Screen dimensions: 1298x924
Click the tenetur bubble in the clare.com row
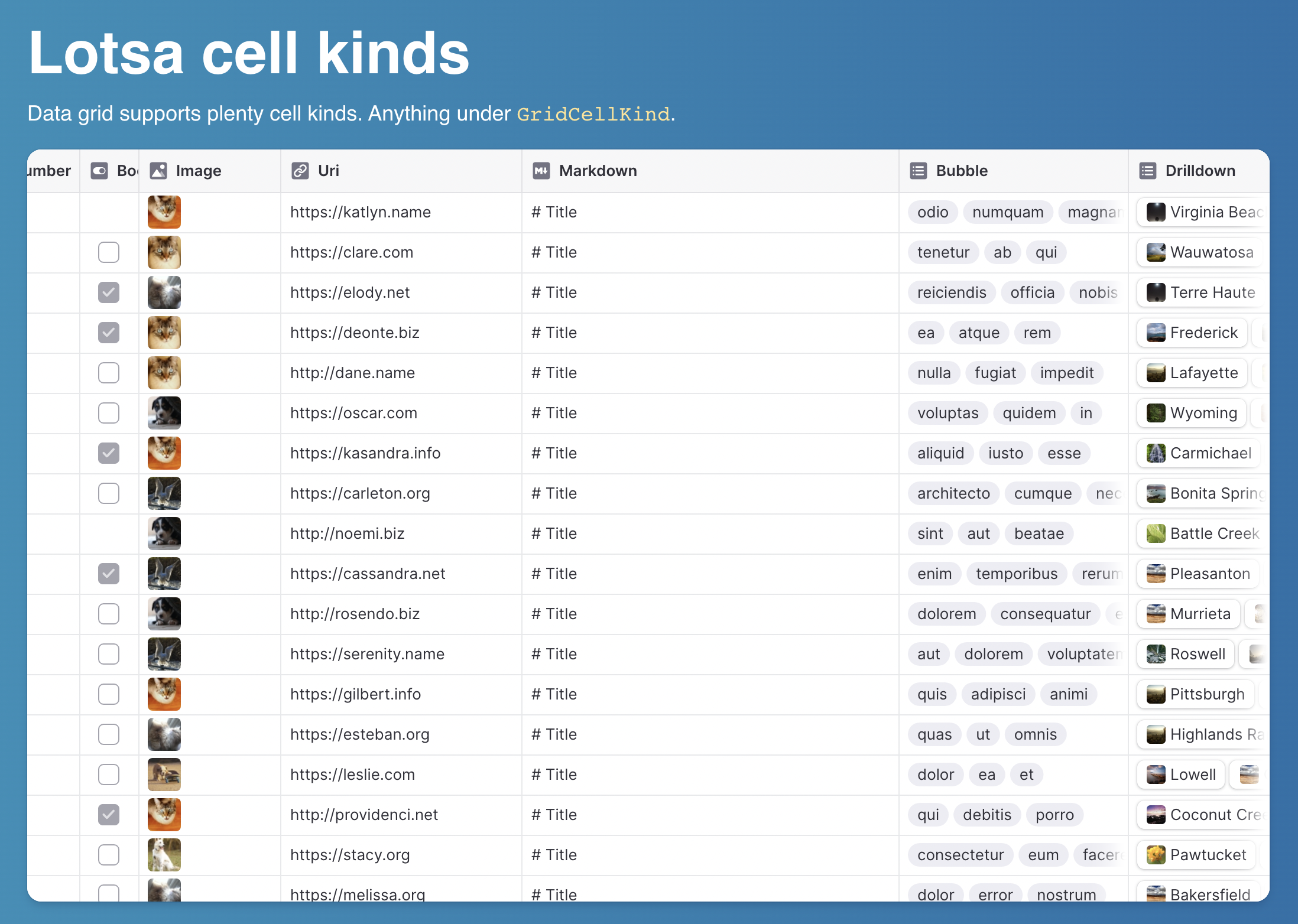pos(943,252)
